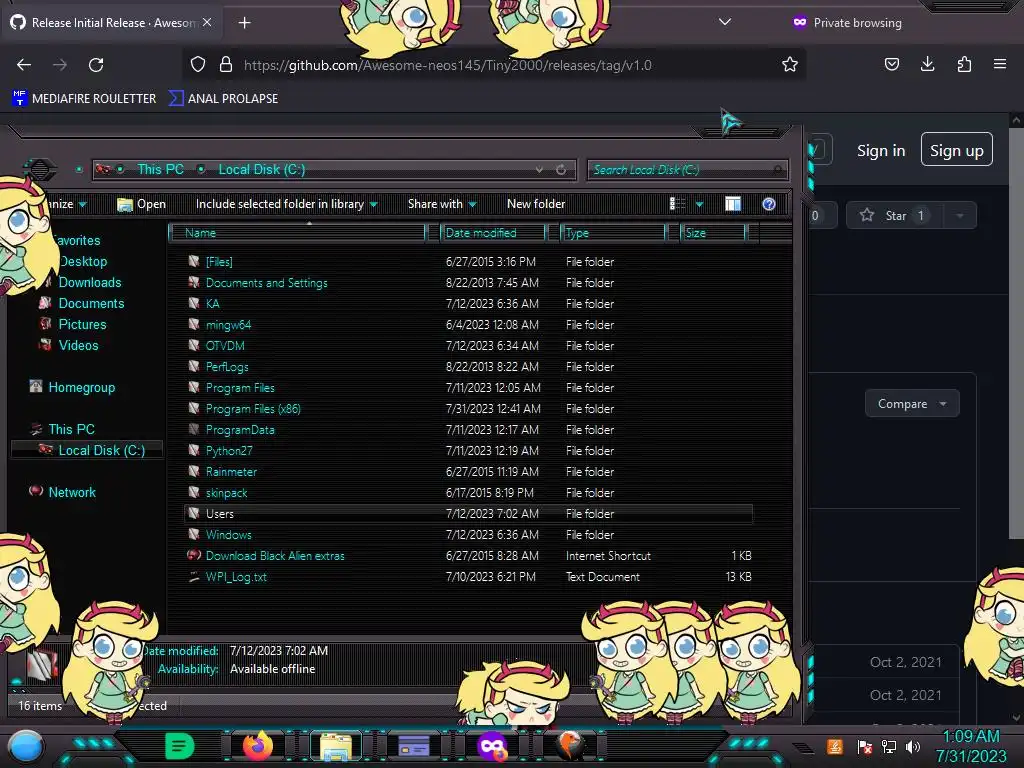Open the Firefox extensions icon

964,64
